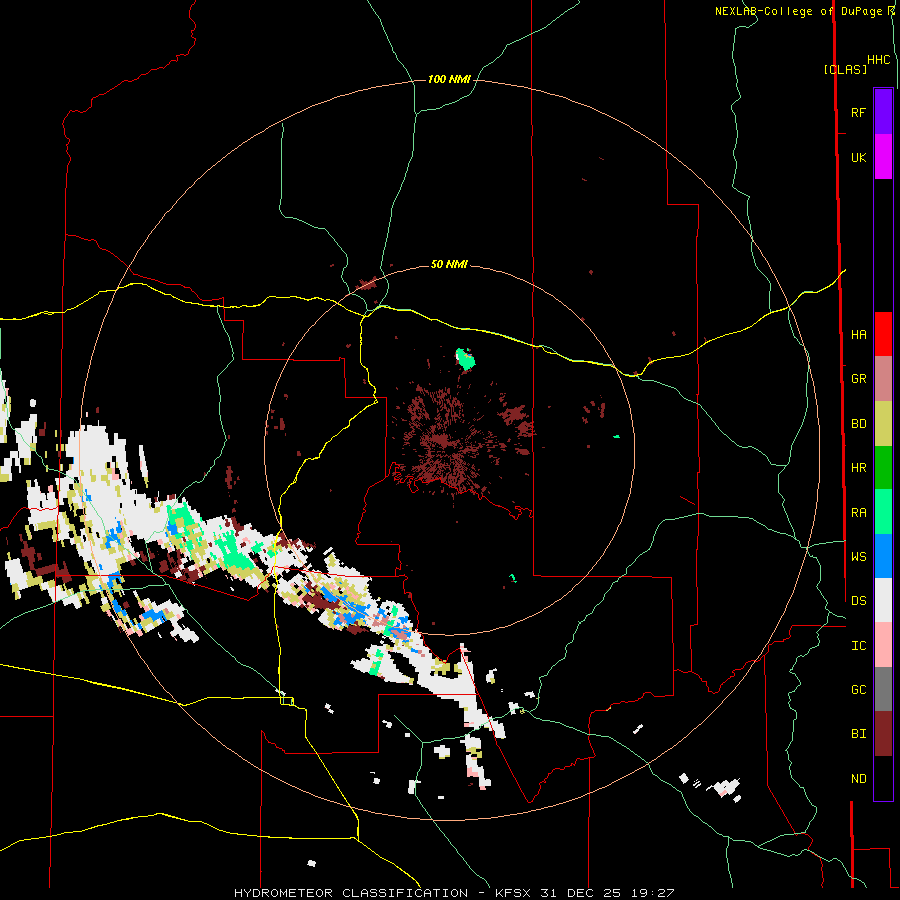Click the DS legend label

[859, 601]
